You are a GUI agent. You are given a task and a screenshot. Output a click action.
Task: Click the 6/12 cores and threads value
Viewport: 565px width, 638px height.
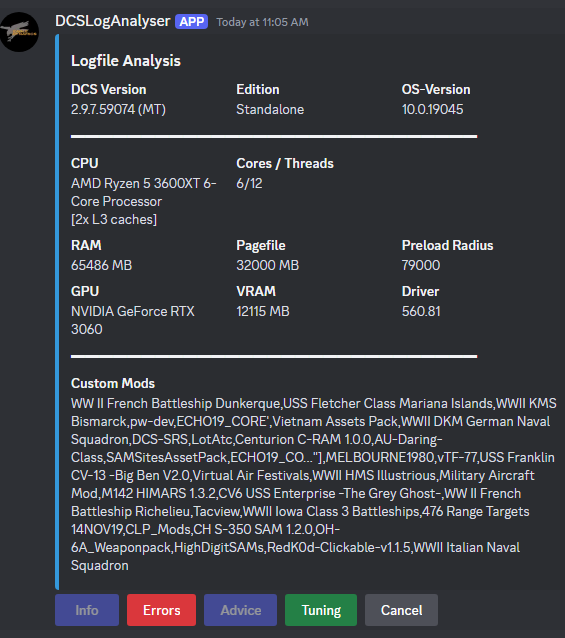point(249,184)
